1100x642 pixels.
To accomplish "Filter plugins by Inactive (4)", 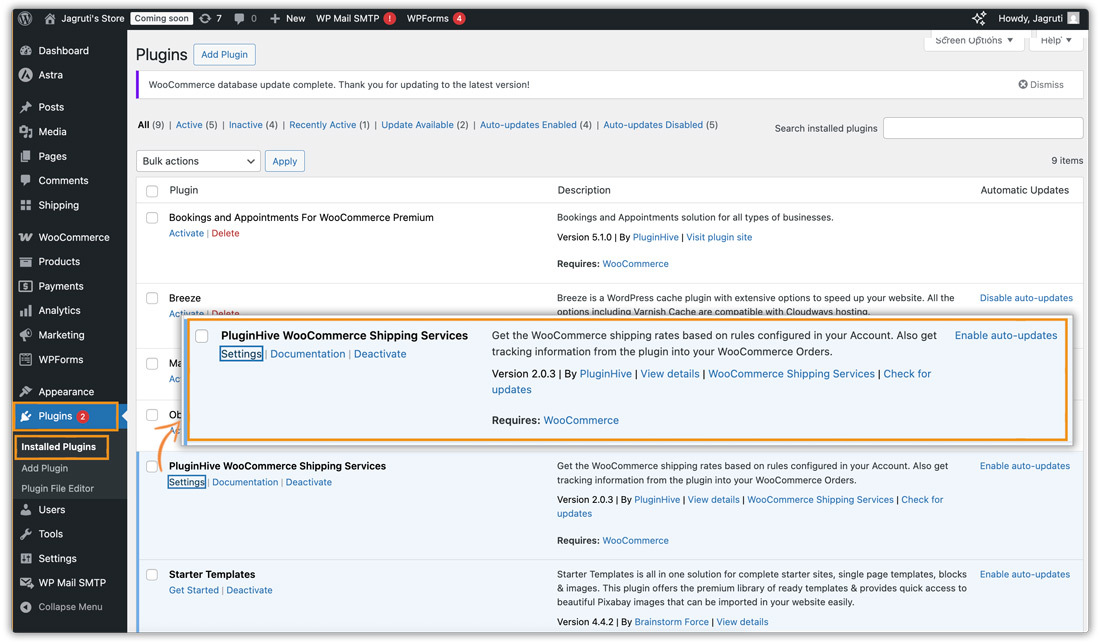I will coord(253,125).
